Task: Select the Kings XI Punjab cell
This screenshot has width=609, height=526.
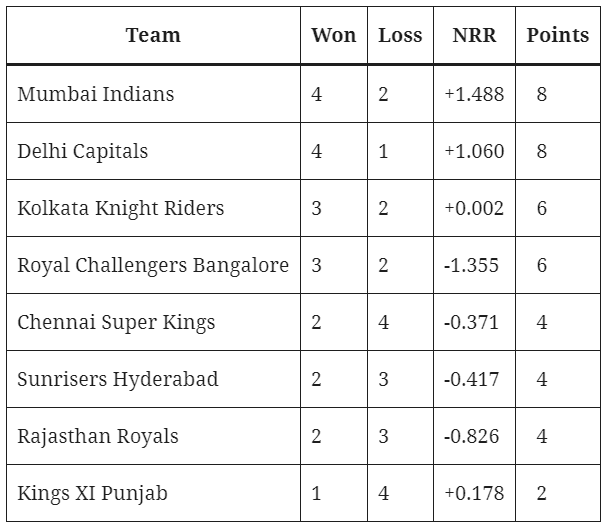Action: tap(153, 493)
